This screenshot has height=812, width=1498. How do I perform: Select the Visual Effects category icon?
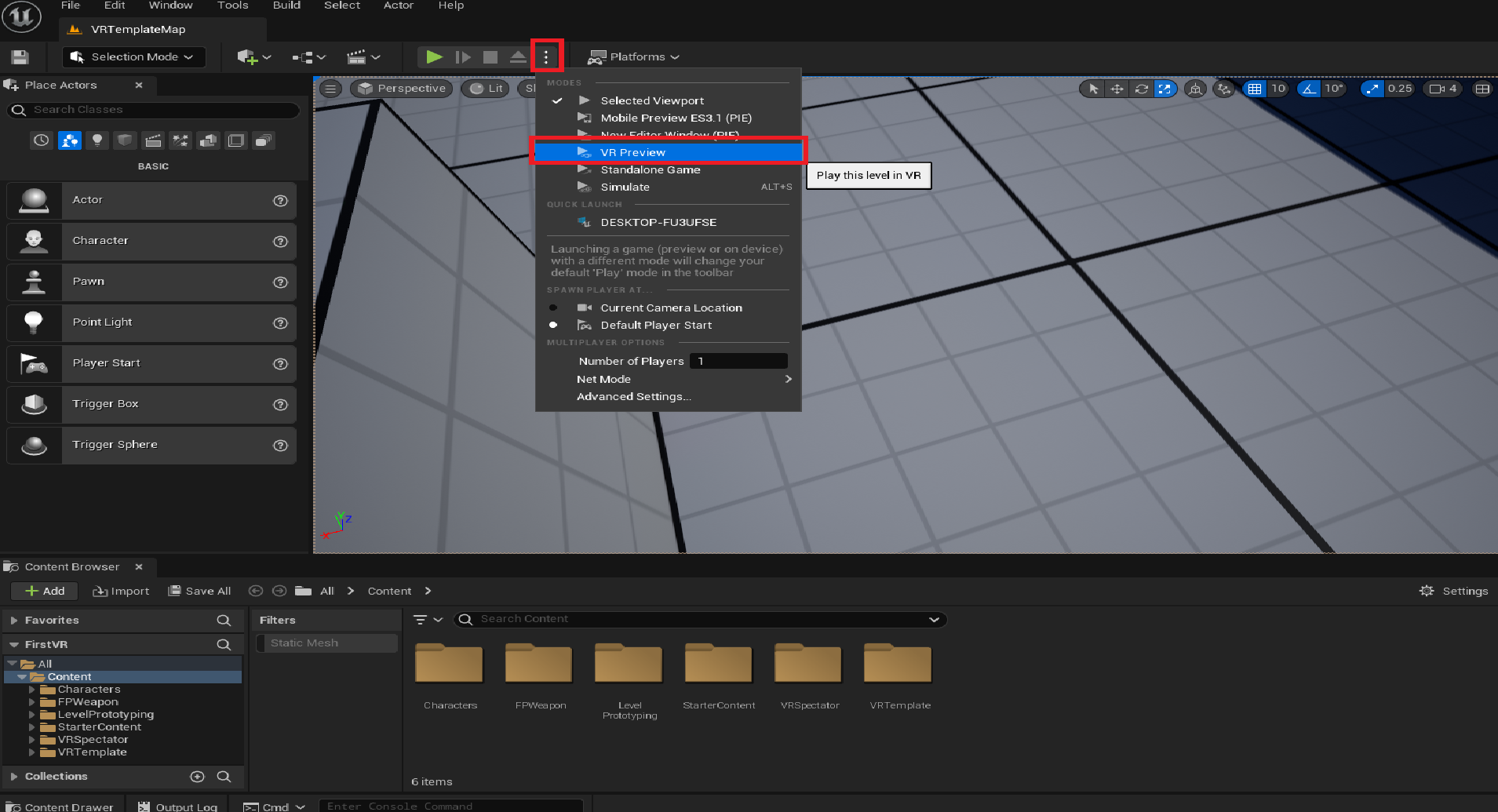point(180,140)
